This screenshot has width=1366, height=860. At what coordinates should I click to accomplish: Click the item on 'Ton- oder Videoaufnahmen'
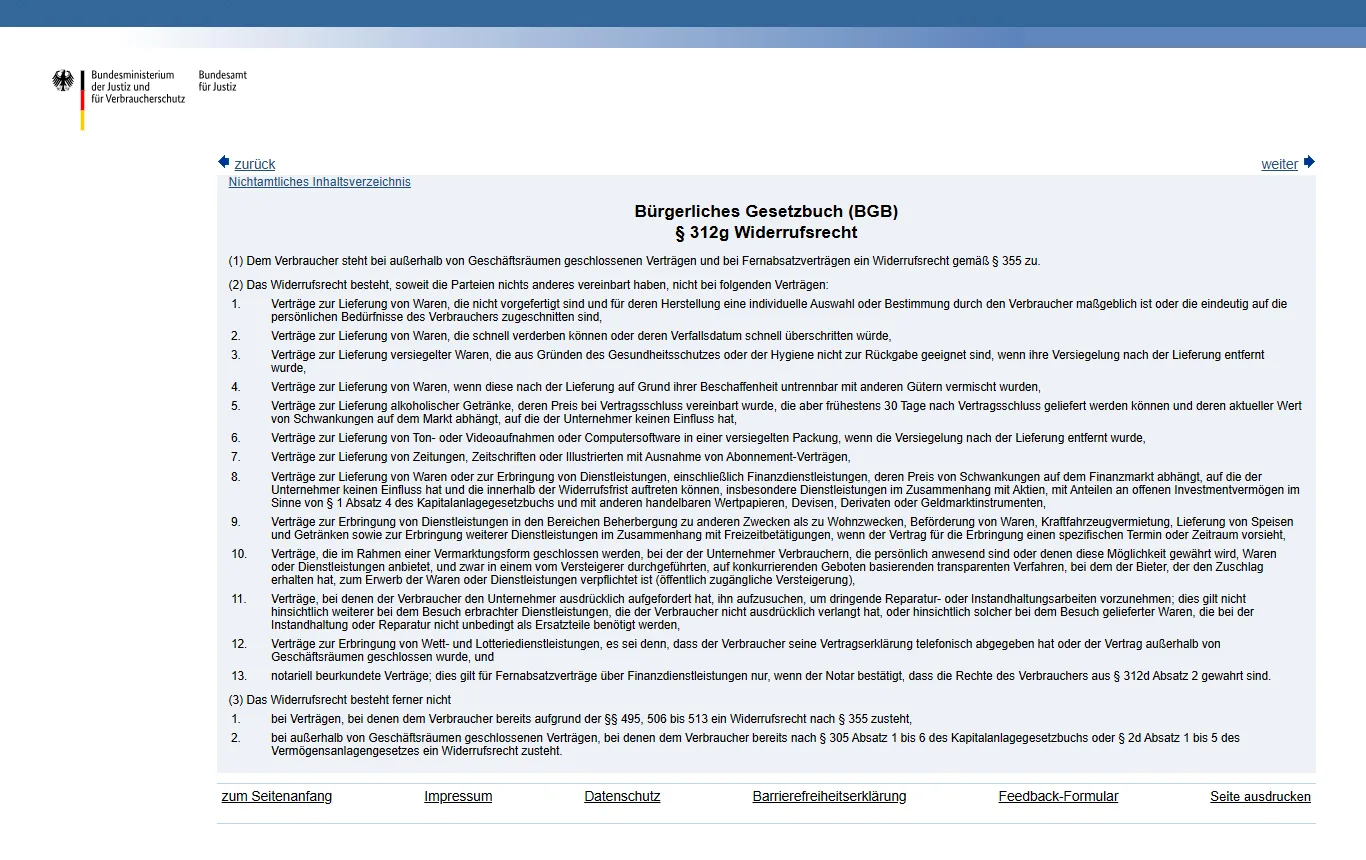coord(708,438)
